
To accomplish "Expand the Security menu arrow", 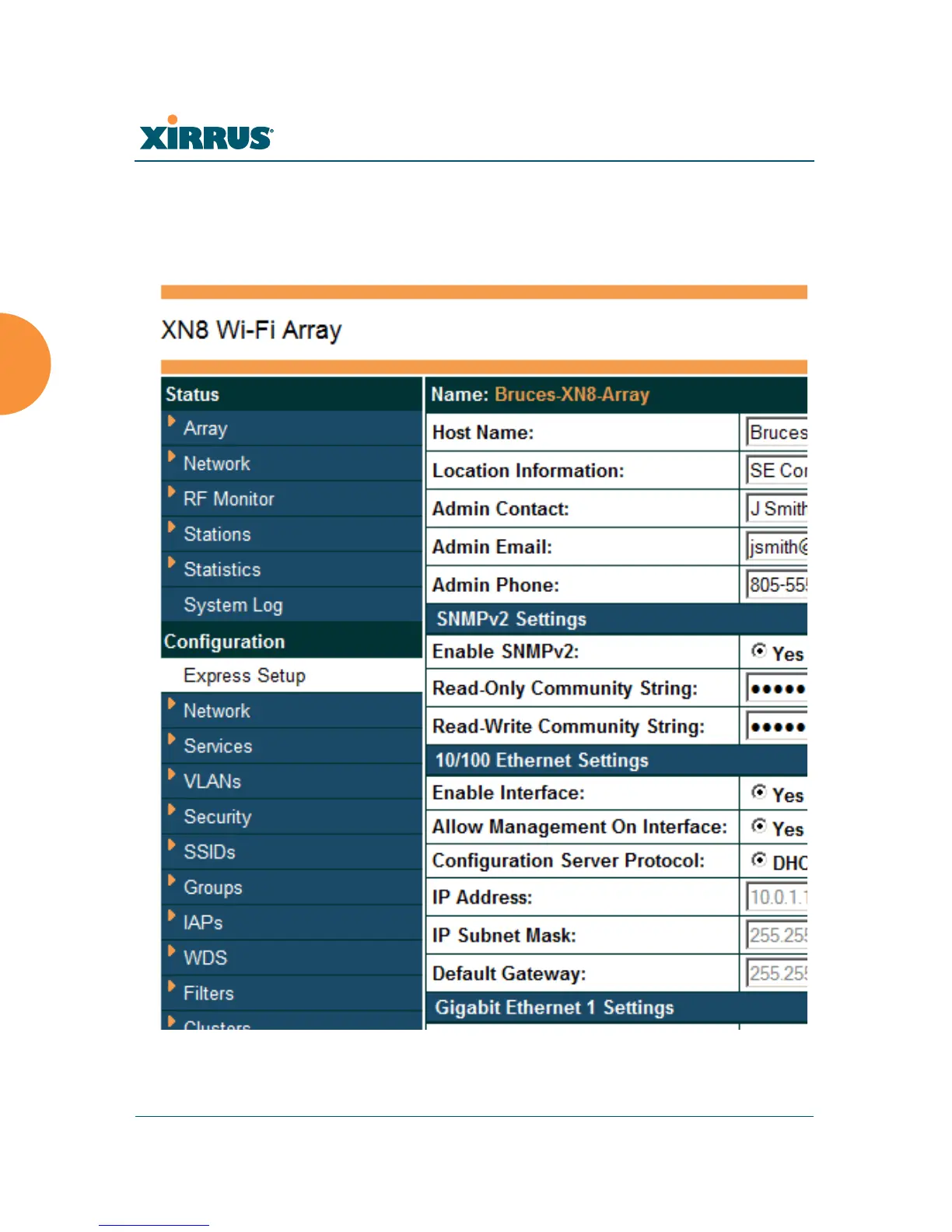I will point(172,810).
